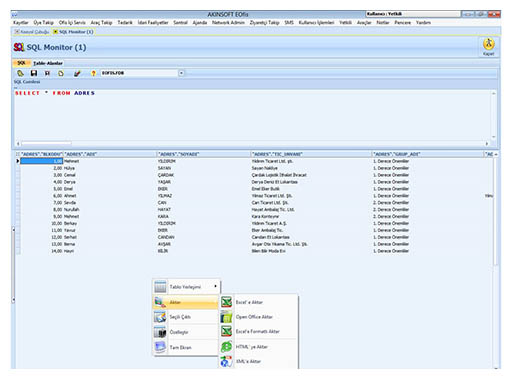Open the Kullanıcı İşlemleri menu
510x380 pixels.
[x=316, y=23]
